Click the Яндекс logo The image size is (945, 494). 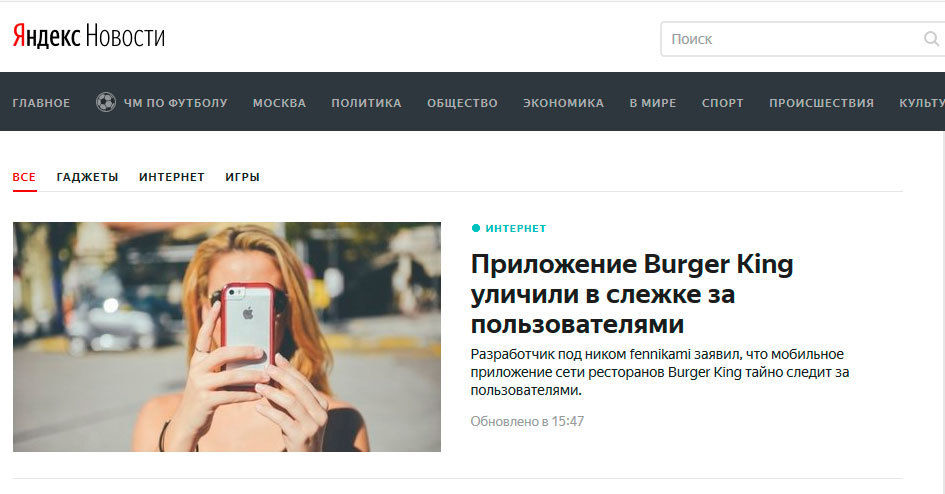click(x=46, y=36)
